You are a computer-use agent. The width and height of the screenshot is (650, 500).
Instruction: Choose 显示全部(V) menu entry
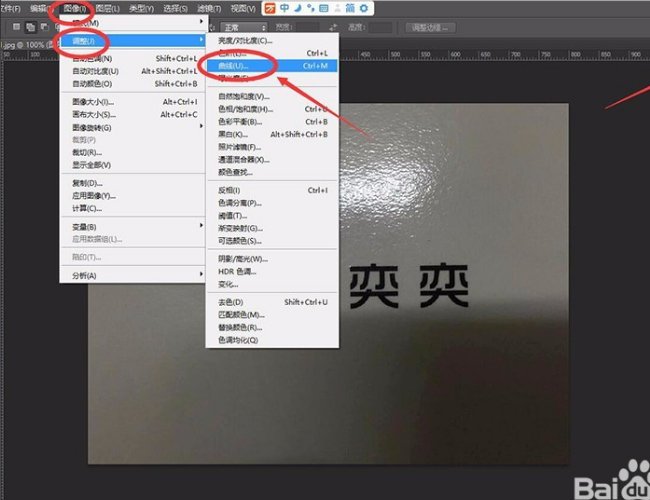pos(133,165)
